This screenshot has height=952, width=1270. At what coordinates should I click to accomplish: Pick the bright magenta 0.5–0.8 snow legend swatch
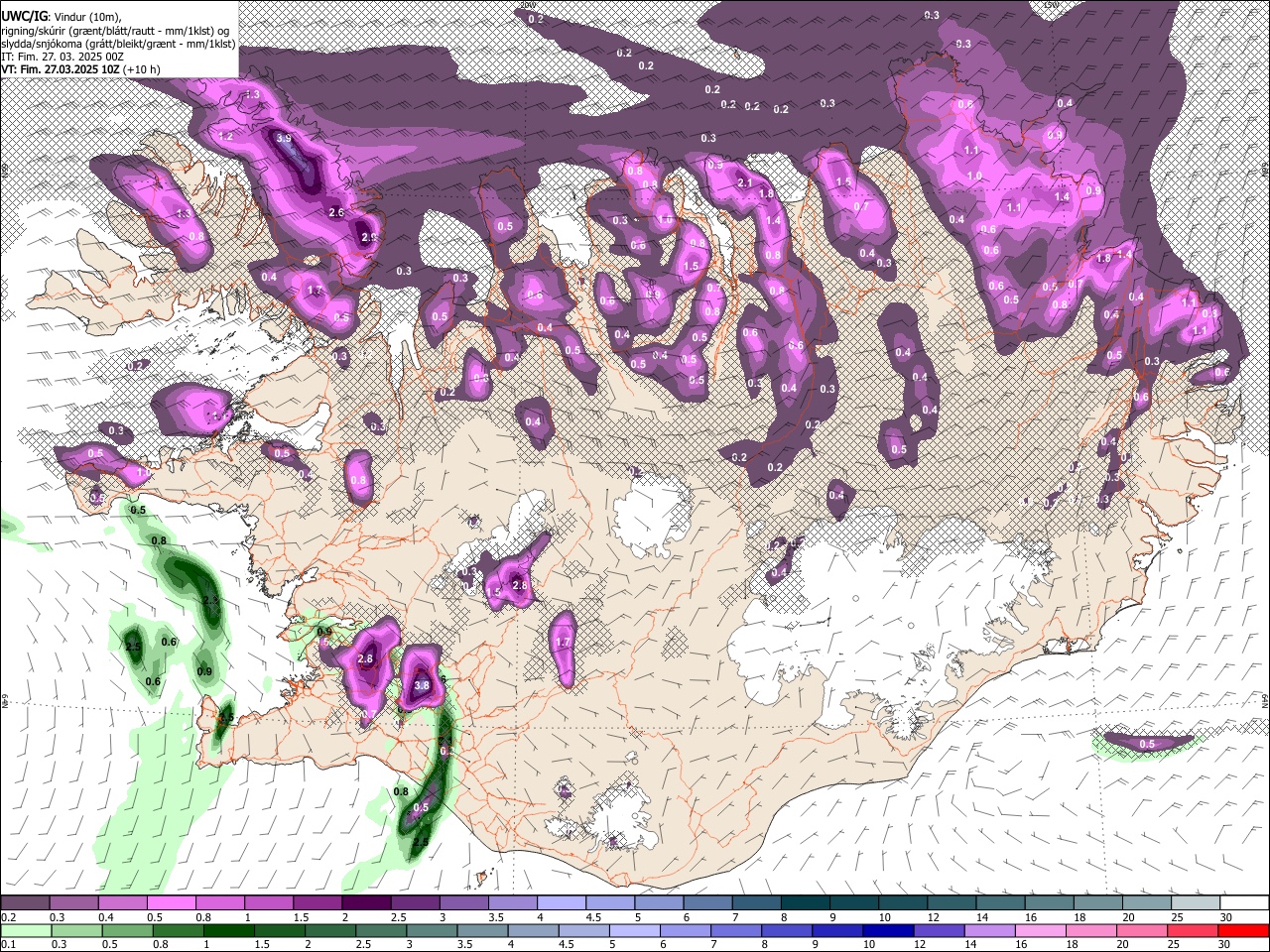click(172, 902)
